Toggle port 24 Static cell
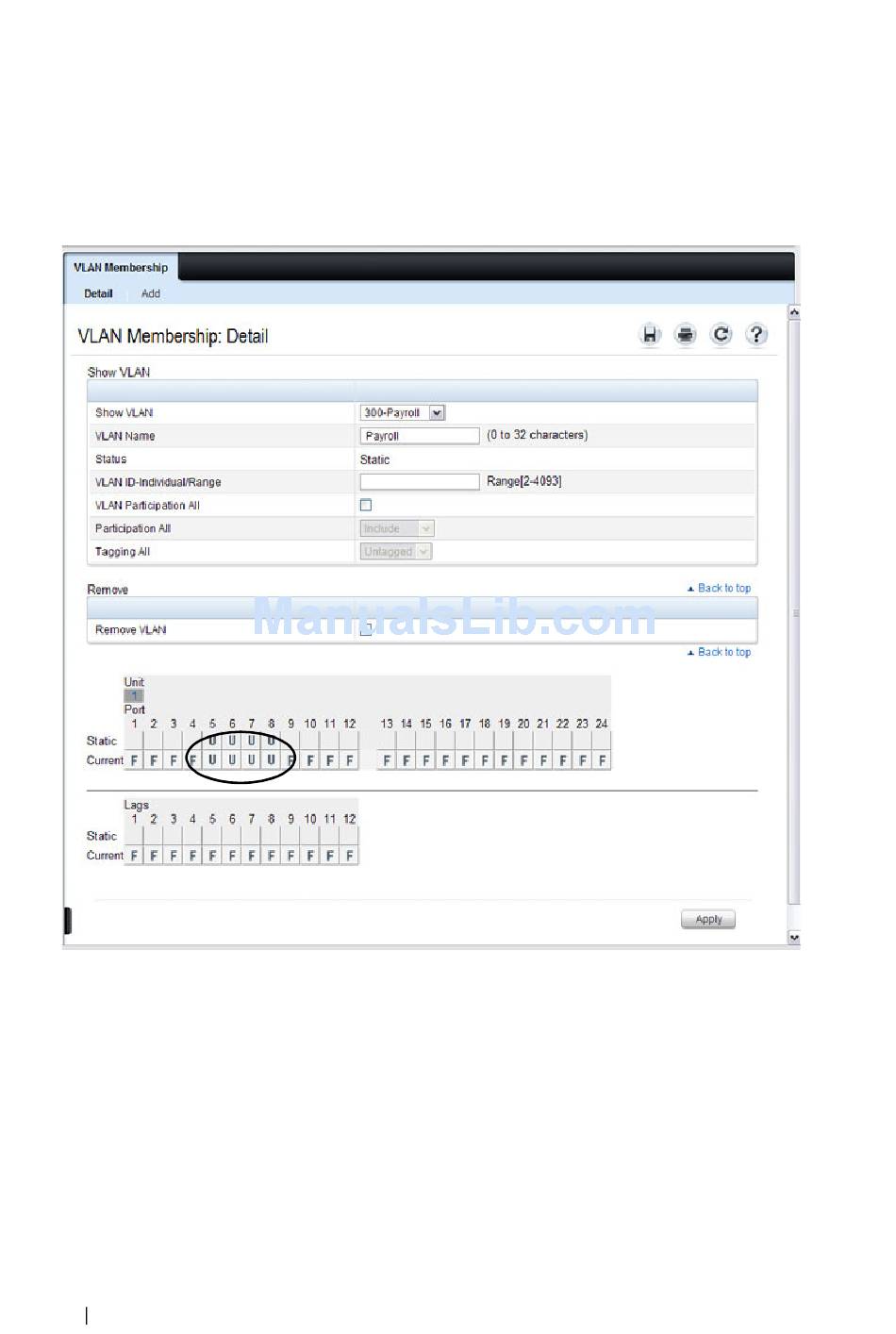Screen dimensions: 896x1334 pos(602,741)
